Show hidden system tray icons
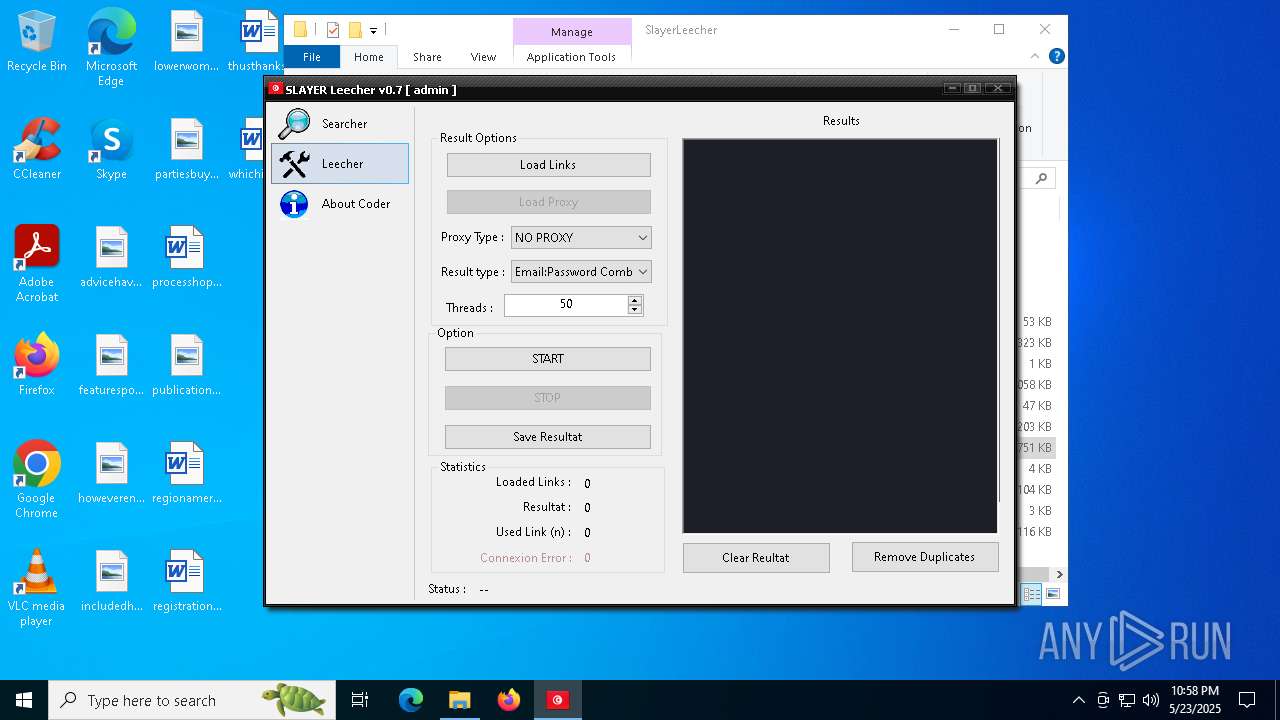Viewport: 1280px width, 720px height. pos(1078,700)
